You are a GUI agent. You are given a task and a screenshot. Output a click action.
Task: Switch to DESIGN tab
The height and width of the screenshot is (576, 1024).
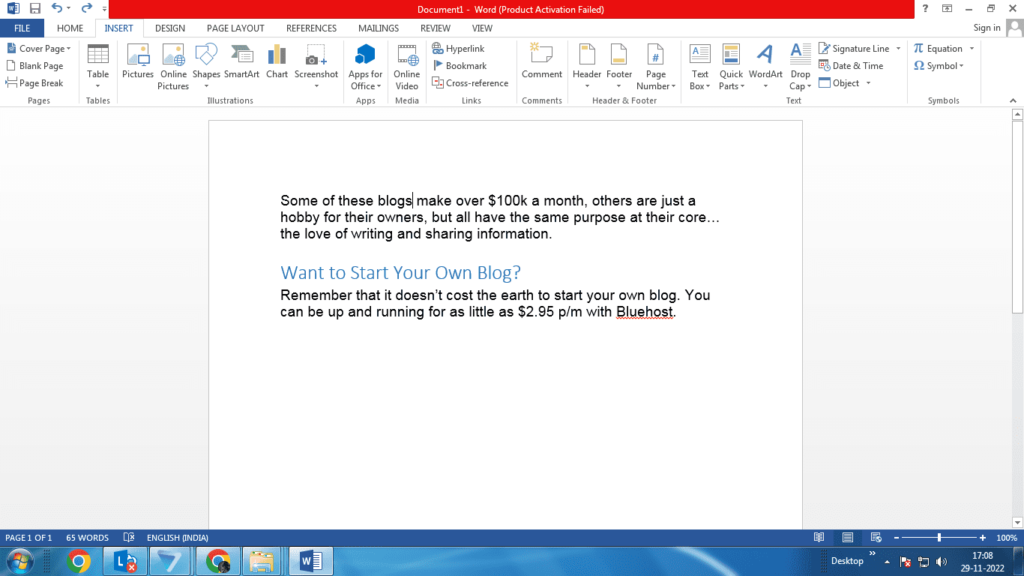pos(170,28)
